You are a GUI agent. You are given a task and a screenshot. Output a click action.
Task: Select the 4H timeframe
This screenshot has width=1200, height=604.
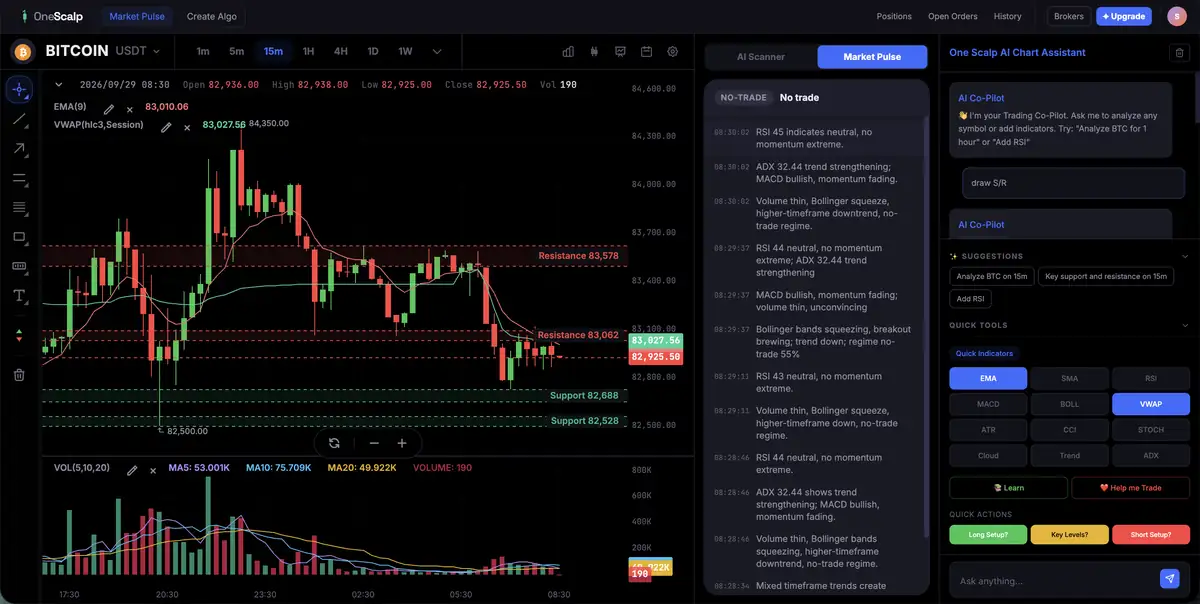tap(341, 51)
